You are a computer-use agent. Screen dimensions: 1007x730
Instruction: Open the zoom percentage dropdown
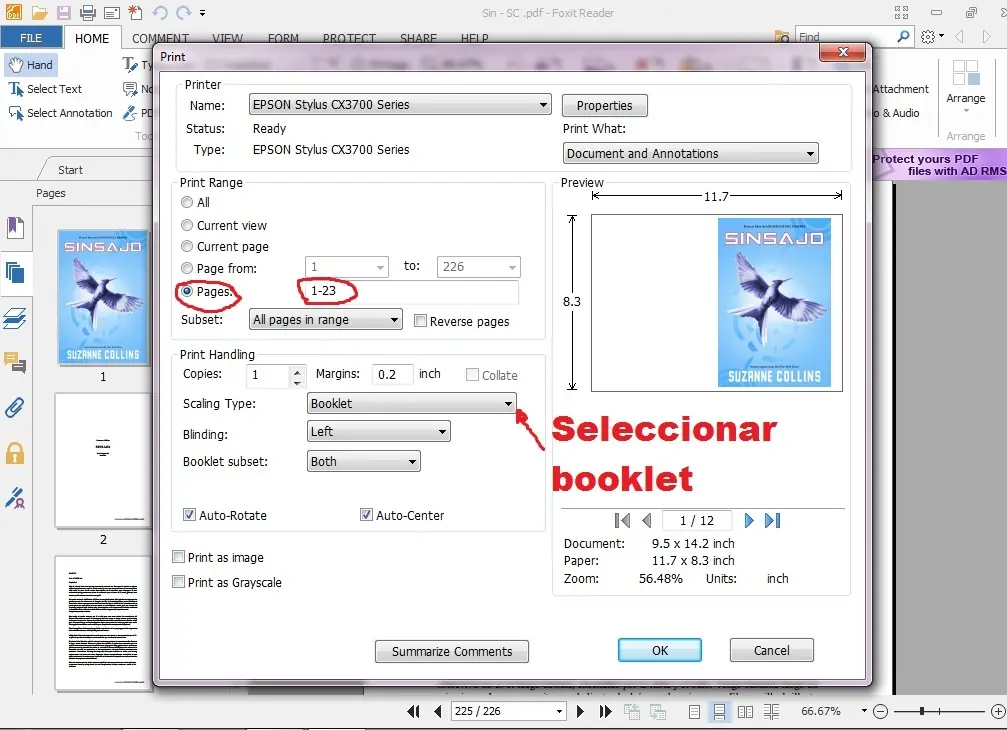pyautogui.click(x=864, y=711)
